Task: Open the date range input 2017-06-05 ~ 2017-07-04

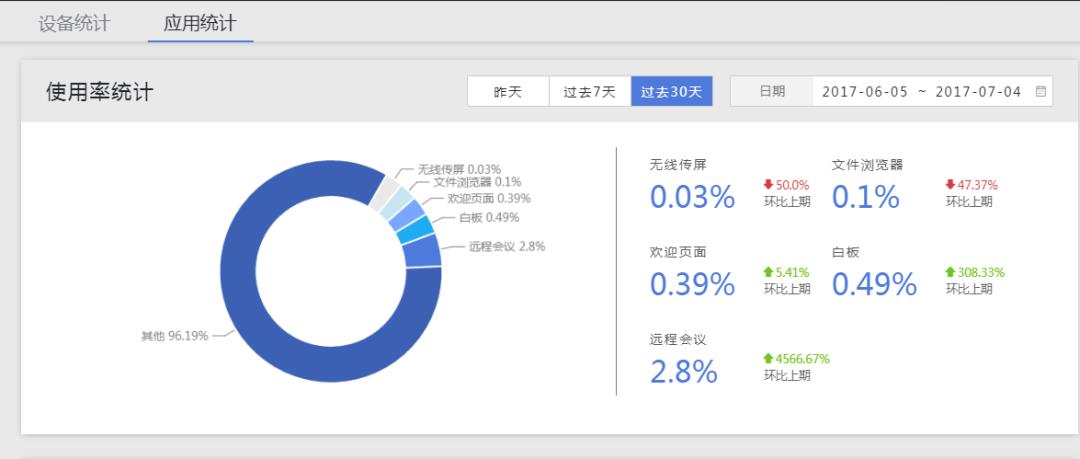Action: (920, 91)
